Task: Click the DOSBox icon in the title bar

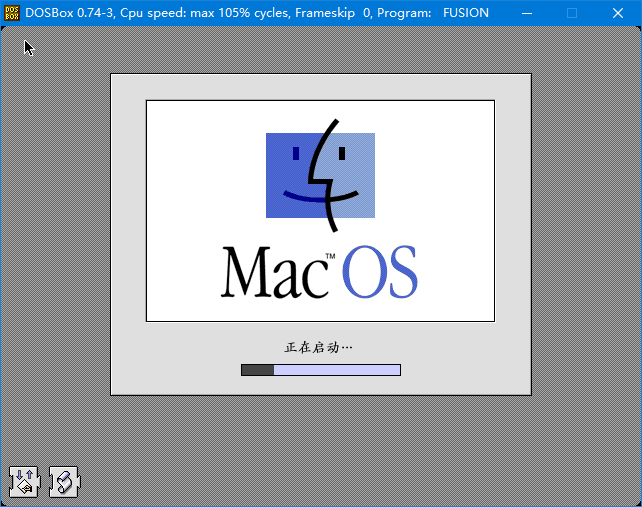Action: 12,13
